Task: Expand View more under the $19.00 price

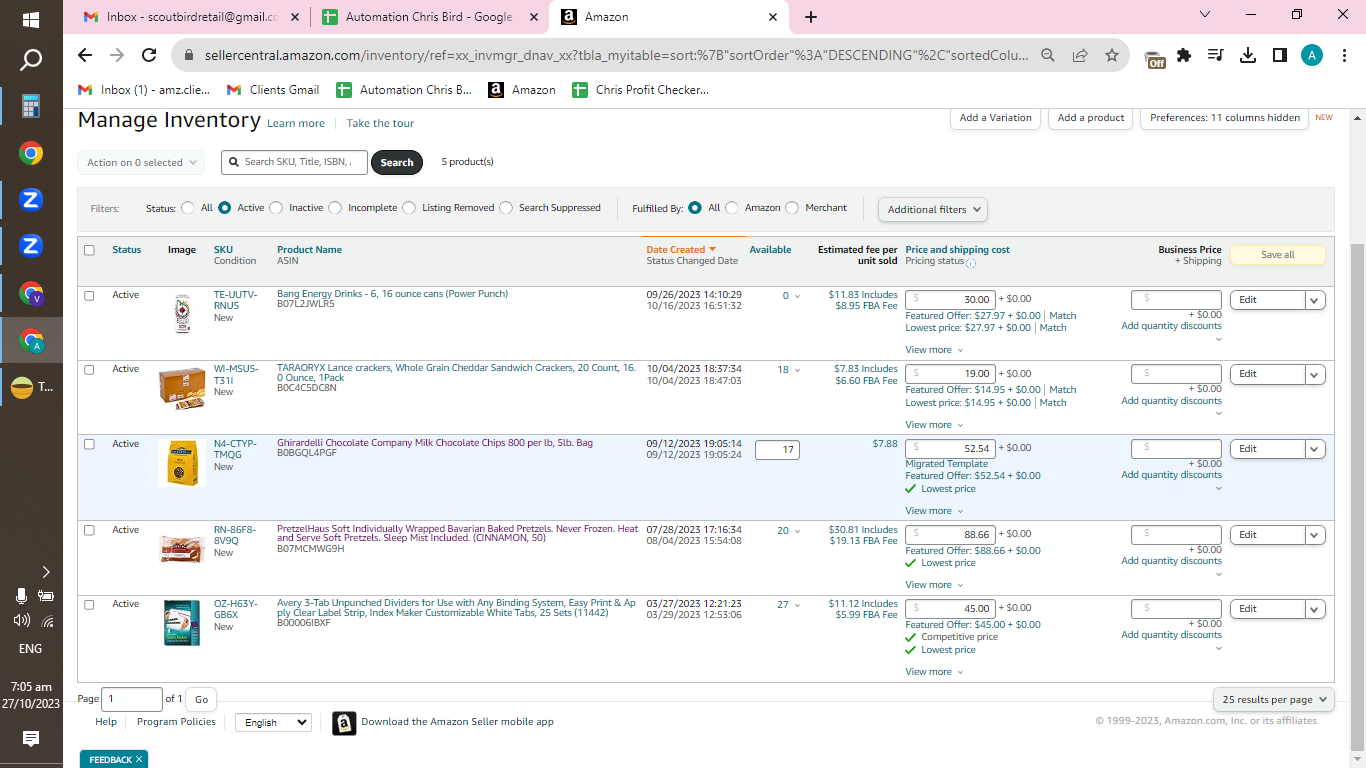Action: point(934,425)
